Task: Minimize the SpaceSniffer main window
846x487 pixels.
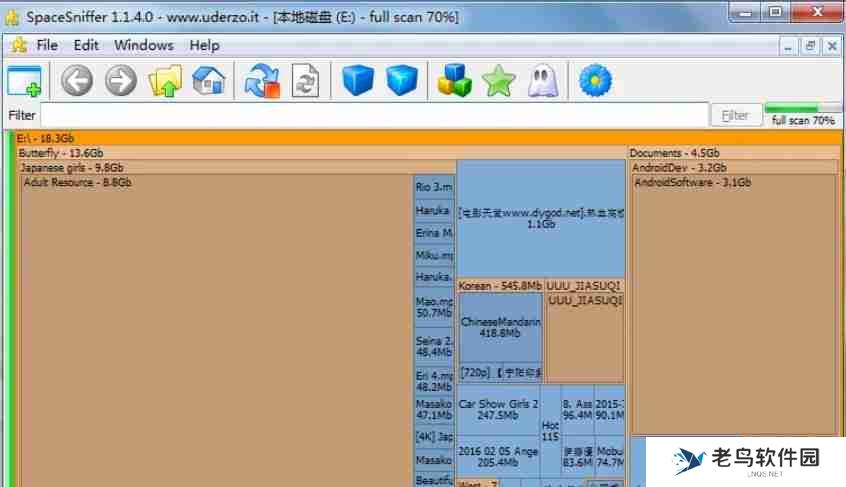Action: [746, 12]
